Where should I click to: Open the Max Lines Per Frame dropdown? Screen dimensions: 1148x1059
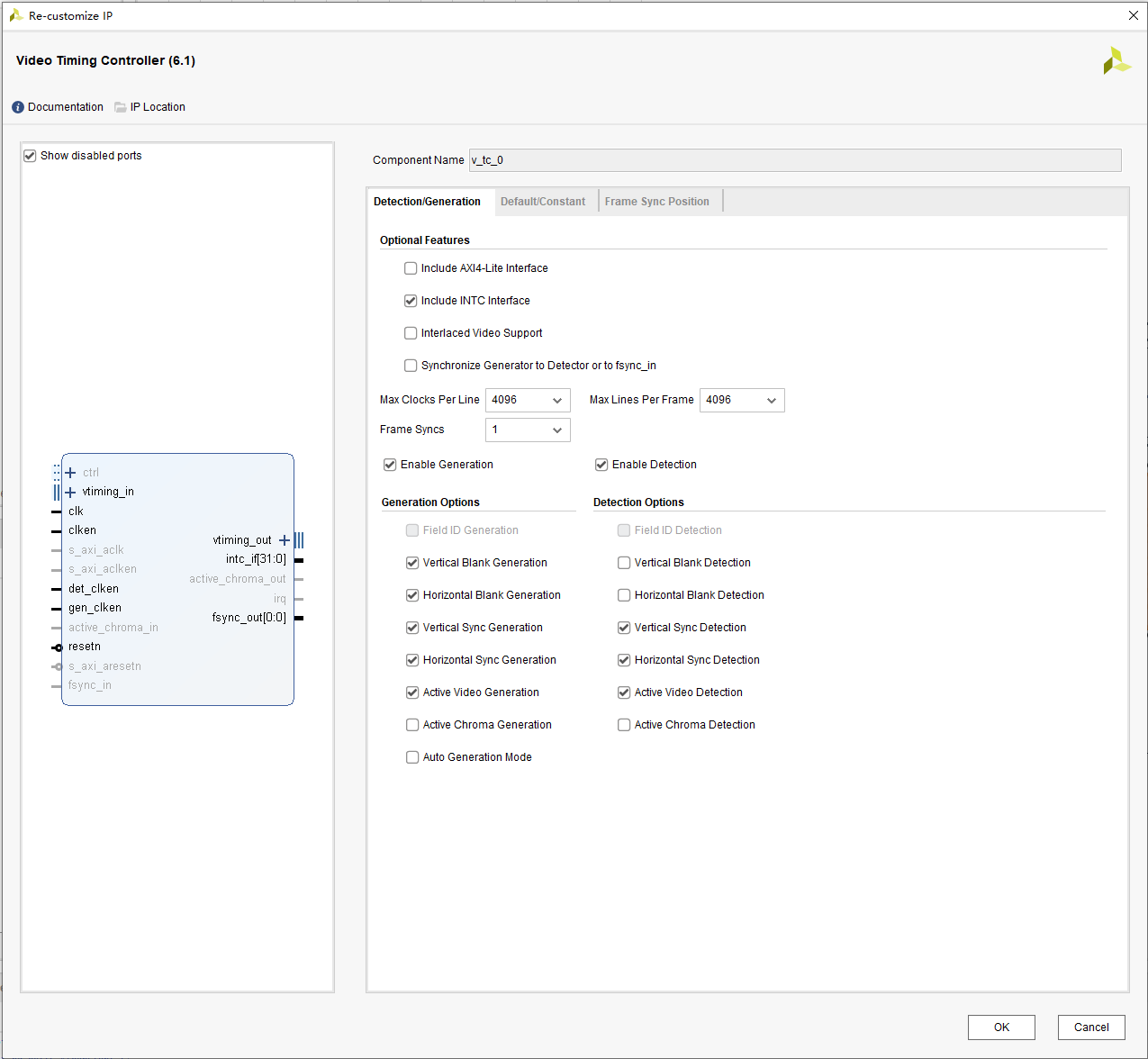point(772,400)
